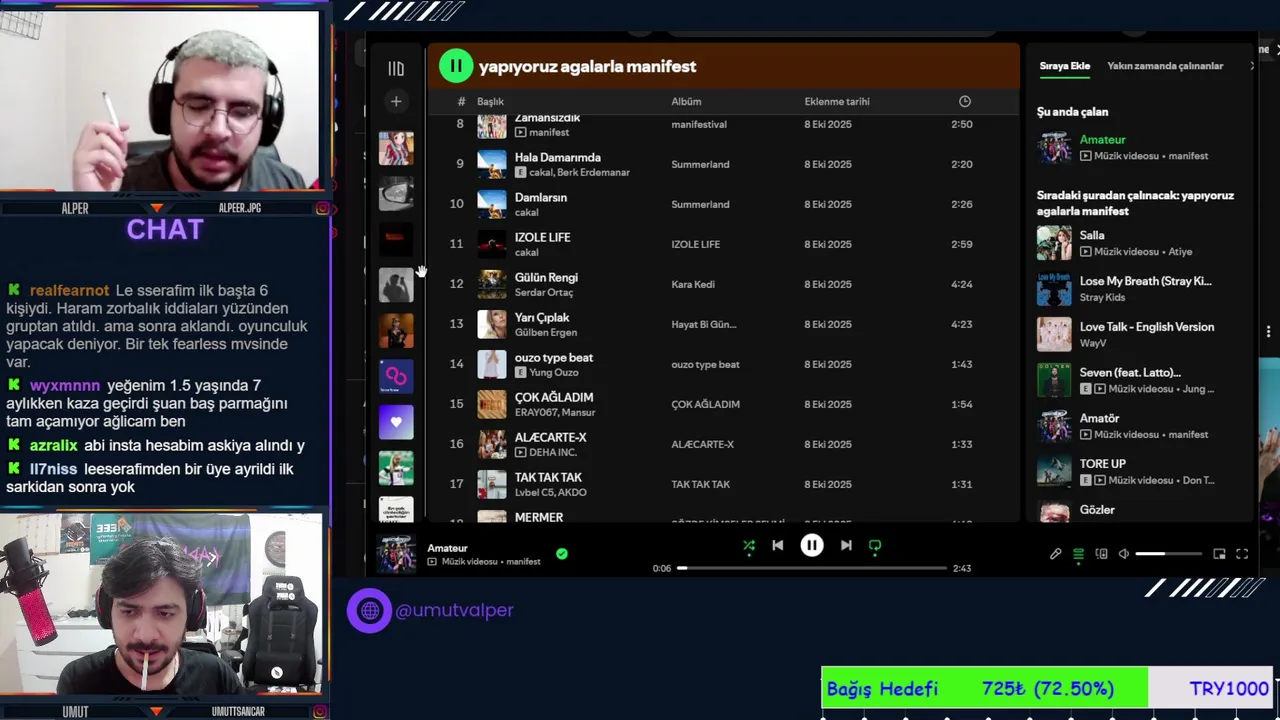This screenshot has width=1280, height=720.
Task: Skip to the previous track
Action: tap(778, 545)
